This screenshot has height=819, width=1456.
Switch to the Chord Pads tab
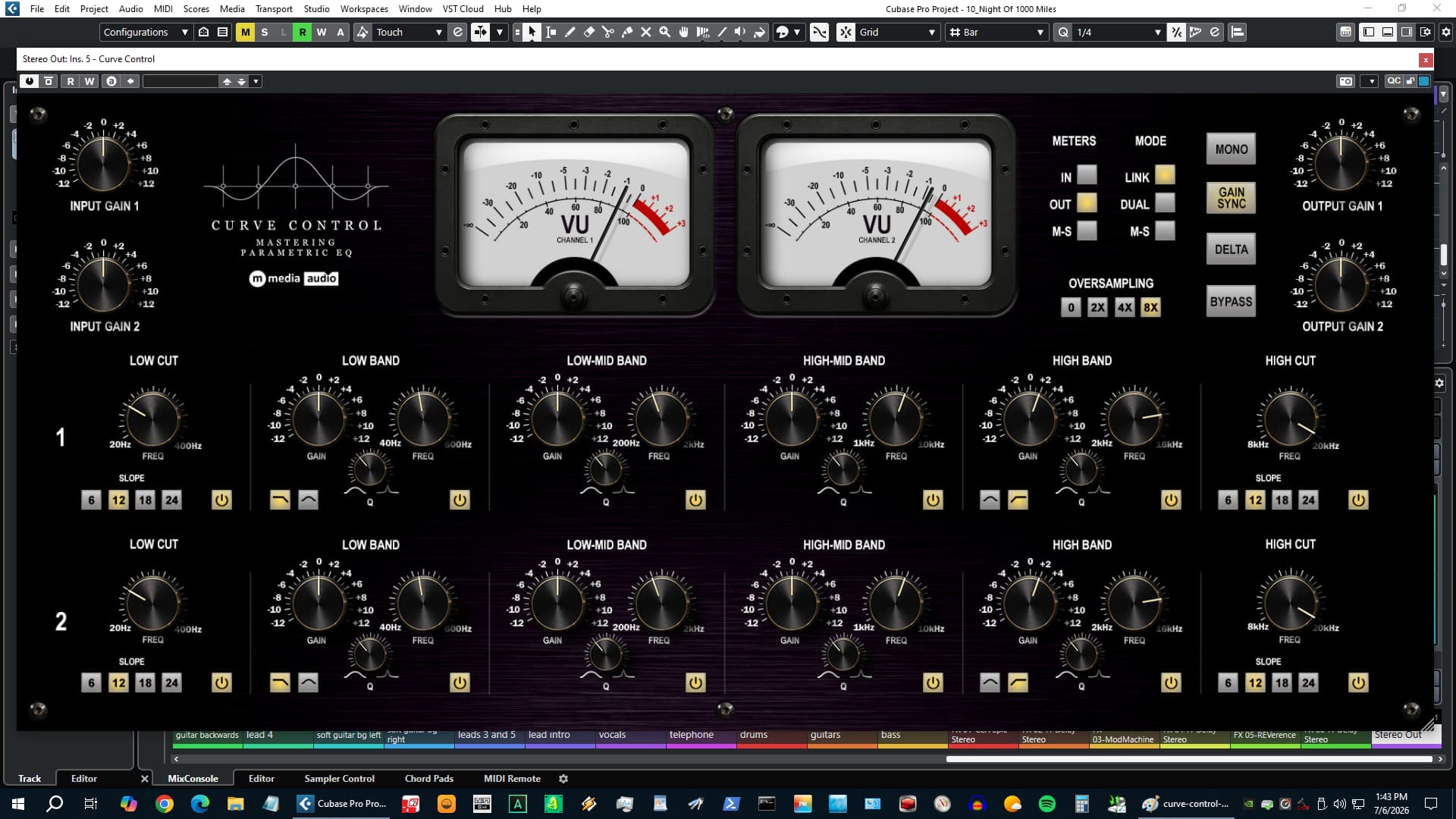(429, 779)
